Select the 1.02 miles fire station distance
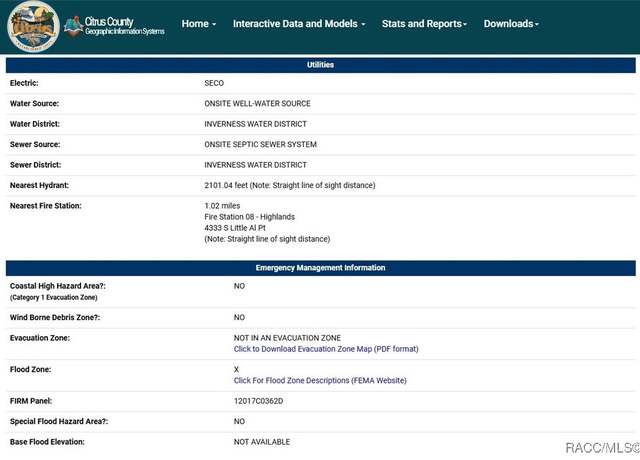This screenshot has height=460, width=640. tap(222, 206)
